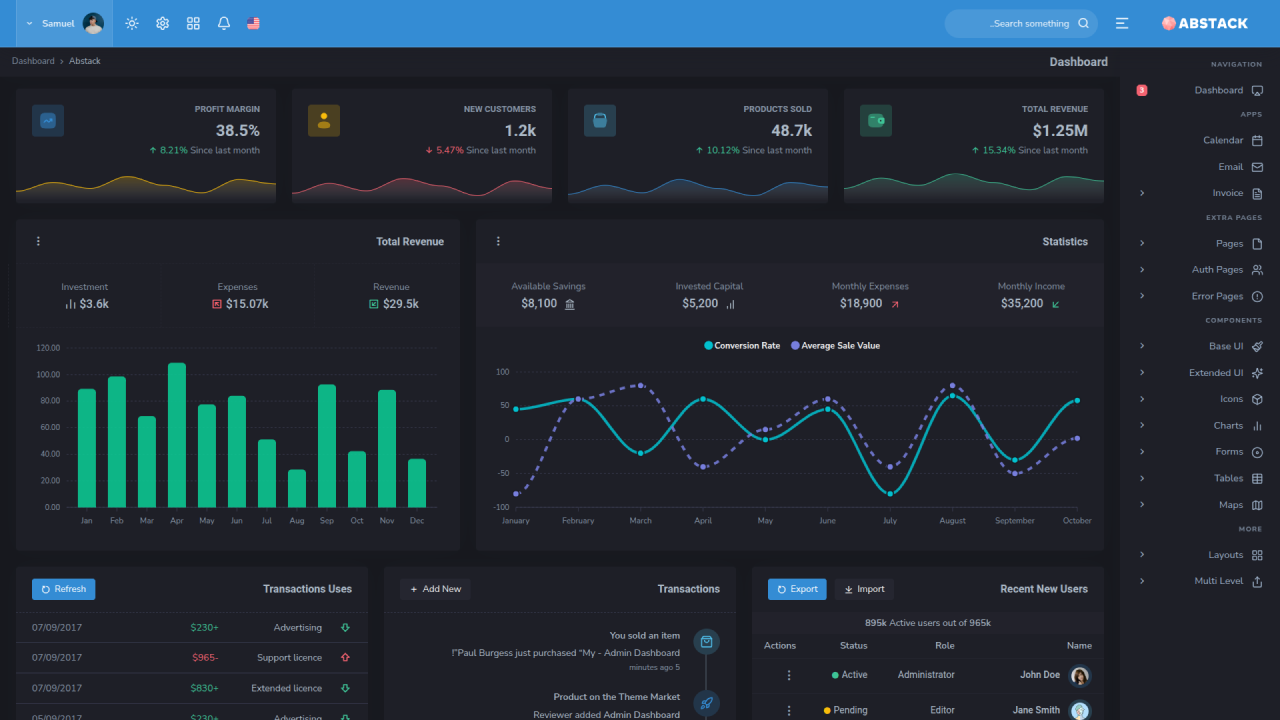The width and height of the screenshot is (1280, 720).
Task: Open the notifications bell
Action: pyautogui.click(x=224, y=23)
